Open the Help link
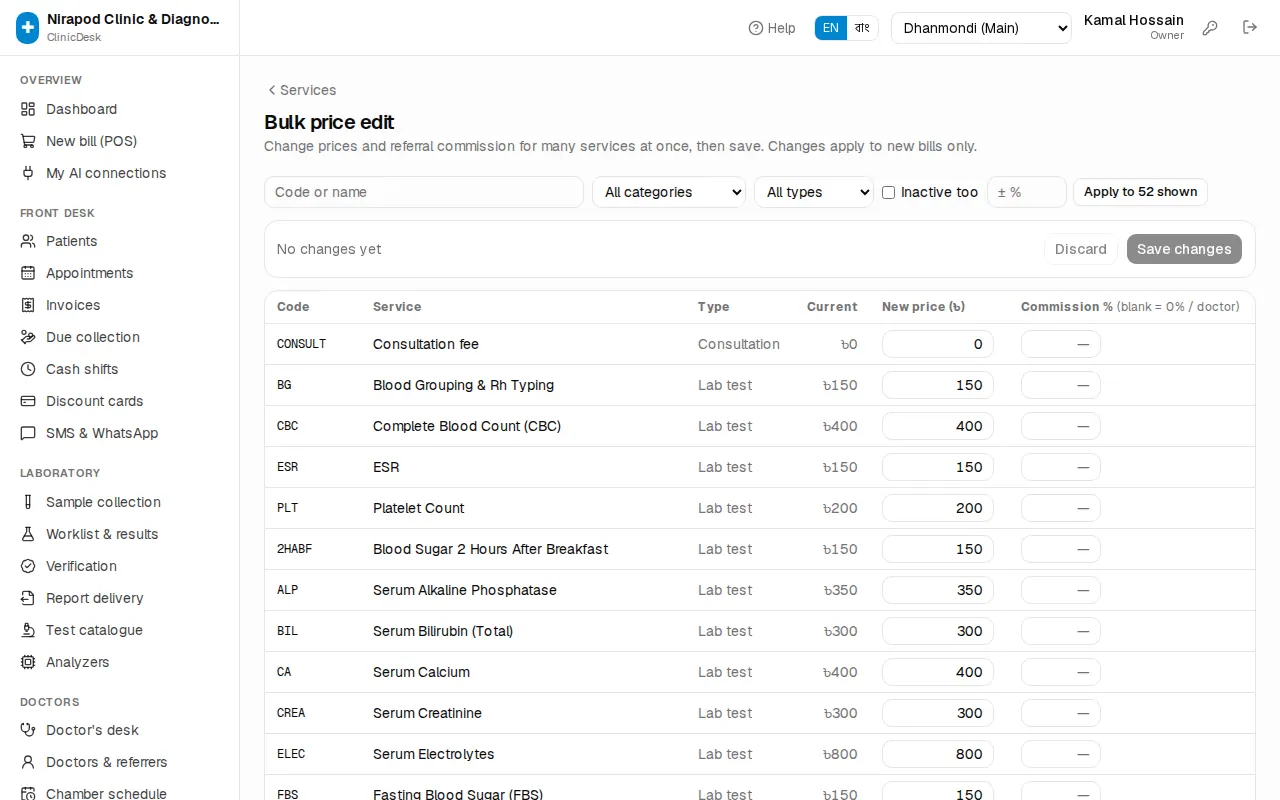The width and height of the screenshot is (1280, 800). click(772, 28)
